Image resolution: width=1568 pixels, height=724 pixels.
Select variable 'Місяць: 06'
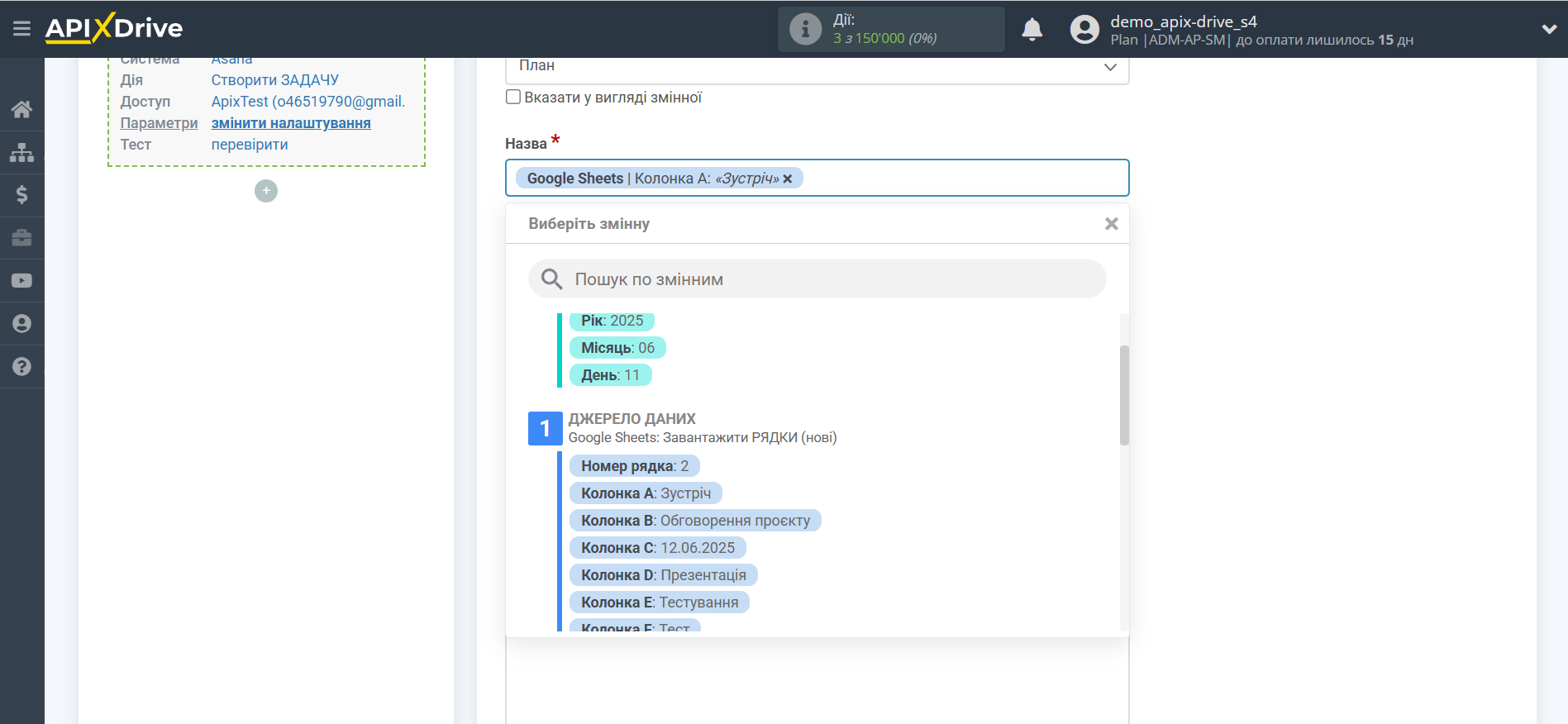[617, 348]
